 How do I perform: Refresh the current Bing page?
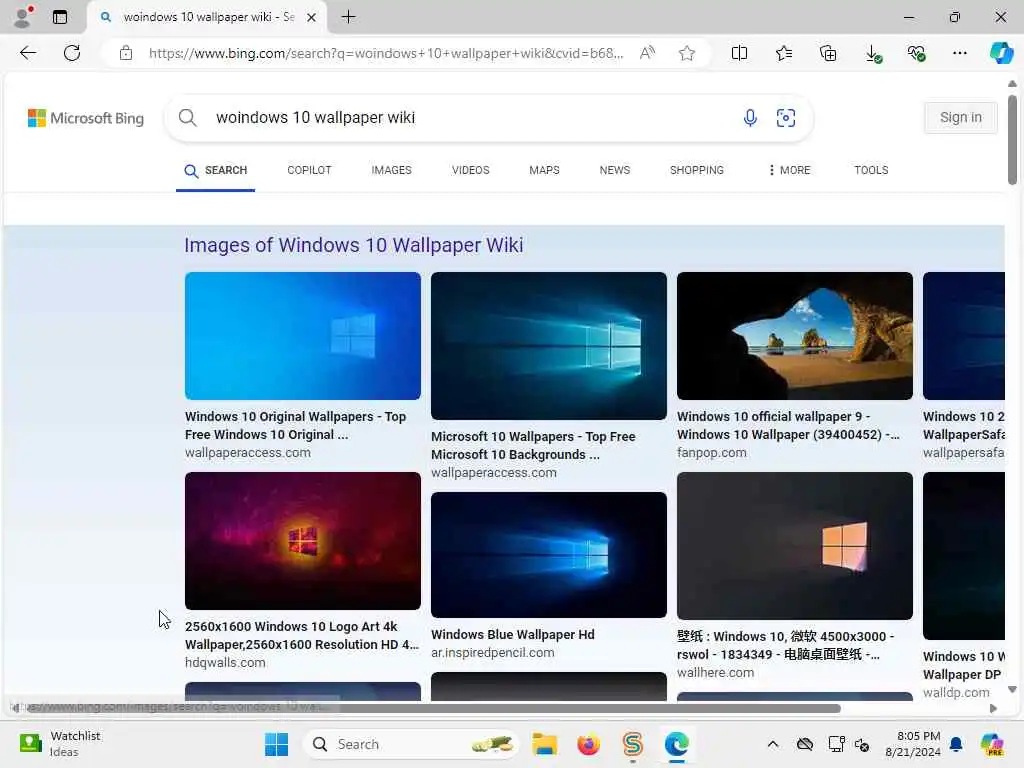[72, 53]
